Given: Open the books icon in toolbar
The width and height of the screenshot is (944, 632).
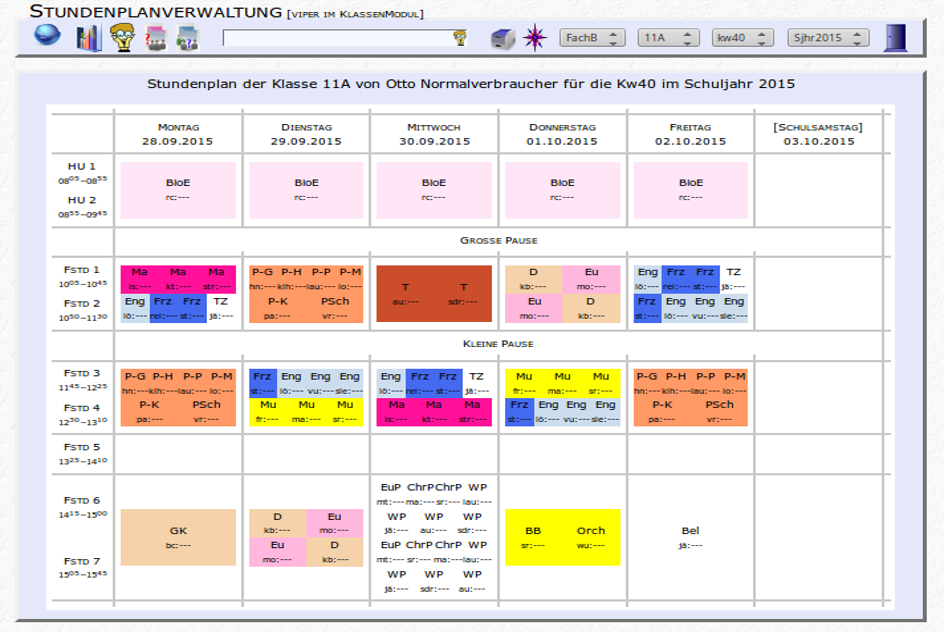Looking at the screenshot, I should point(89,38).
